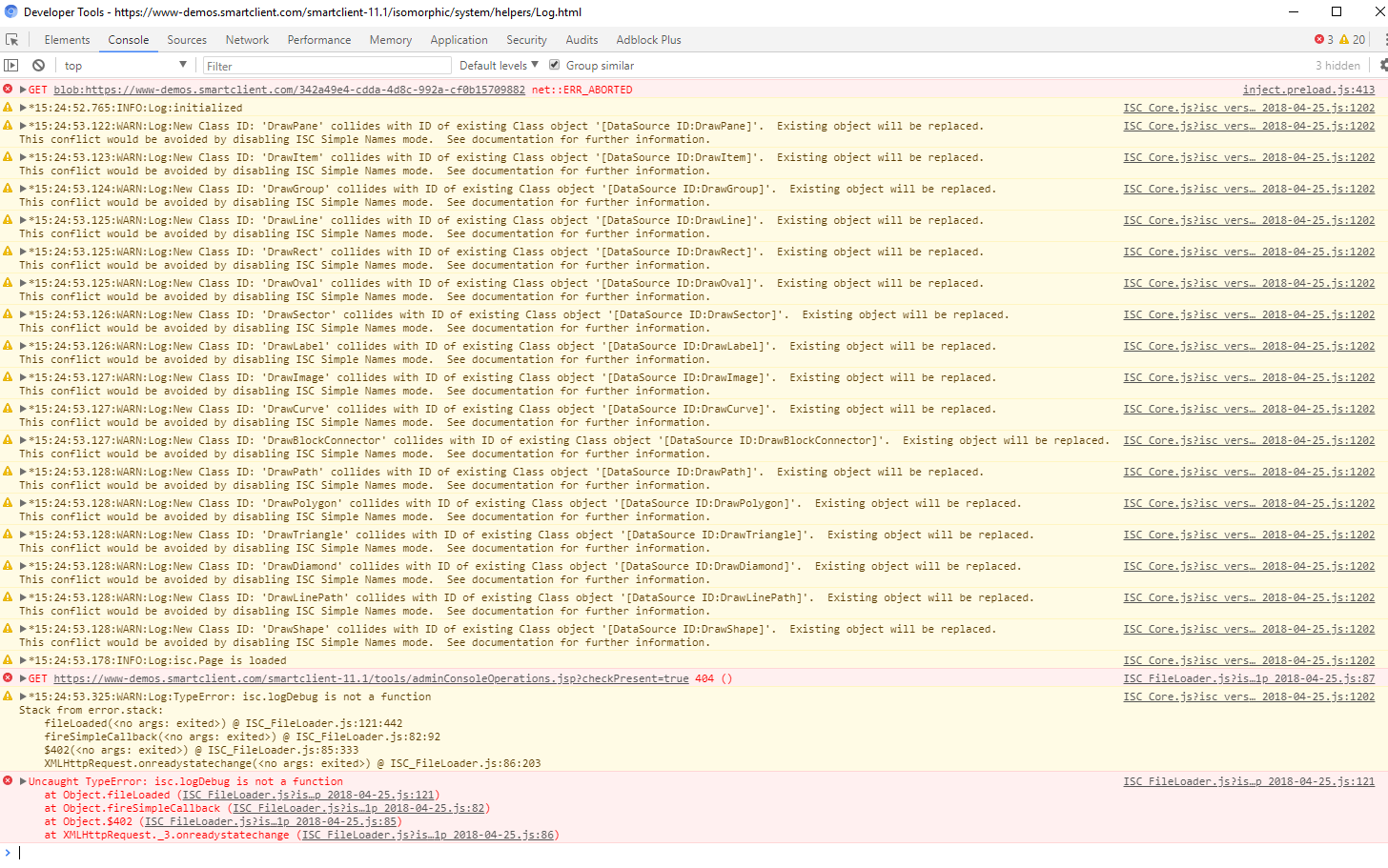Switch to the Security tab
The image size is (1388, 868).
coord(526,40)
